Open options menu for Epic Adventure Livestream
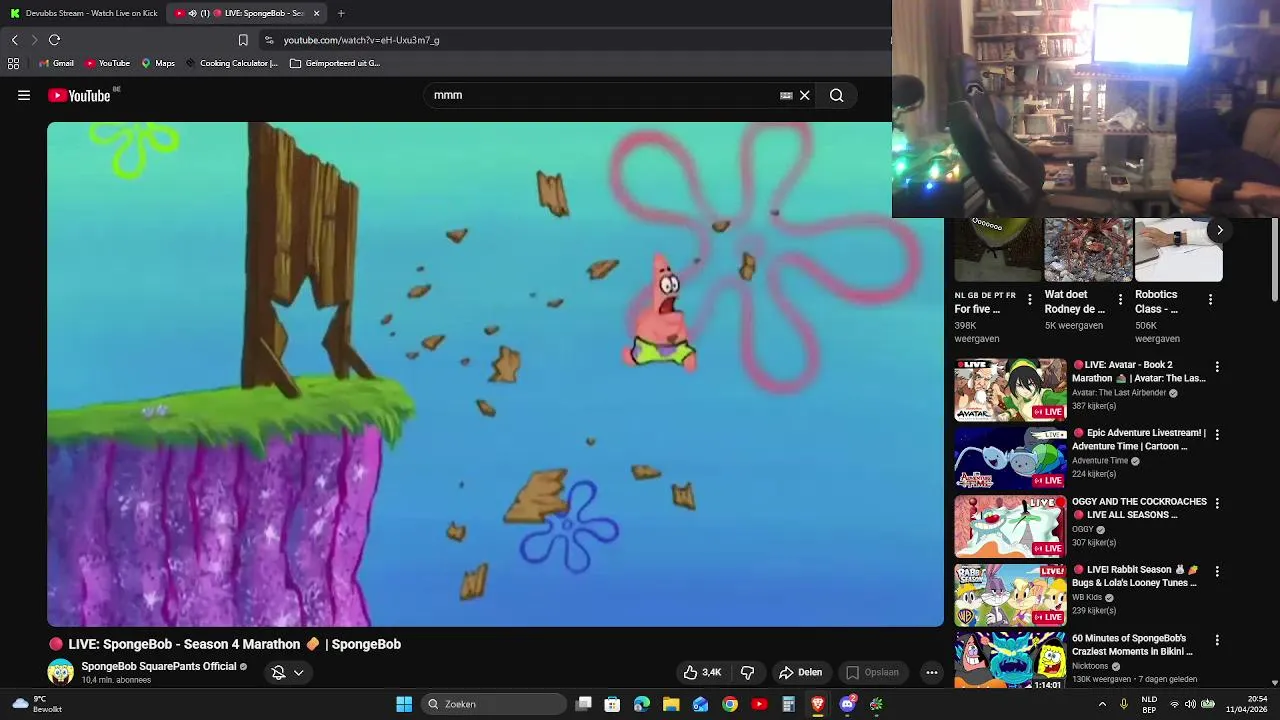This screenshot has height=720, width=1280. point(1217,435)
